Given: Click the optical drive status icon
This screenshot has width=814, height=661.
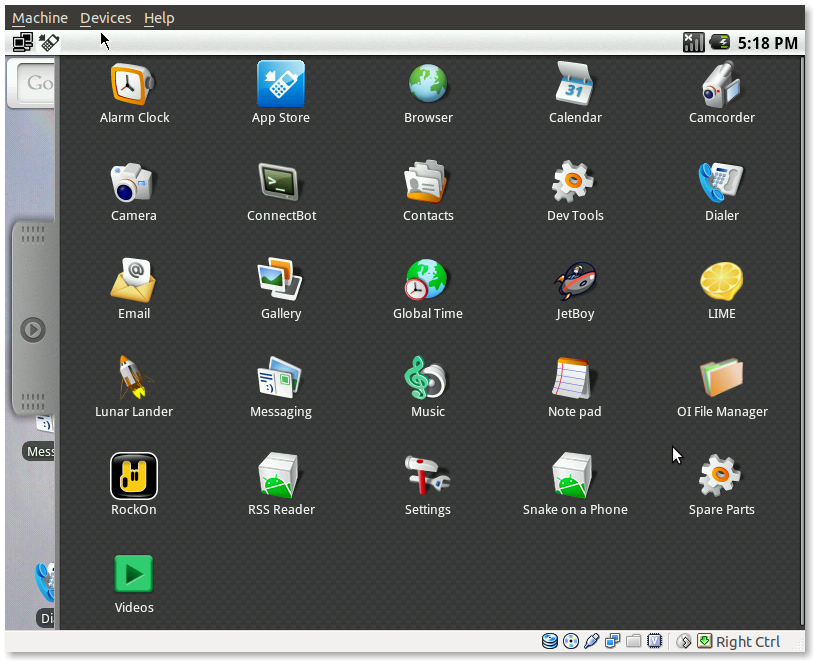Looking at the screenshot, I should [x=571, y=641].
